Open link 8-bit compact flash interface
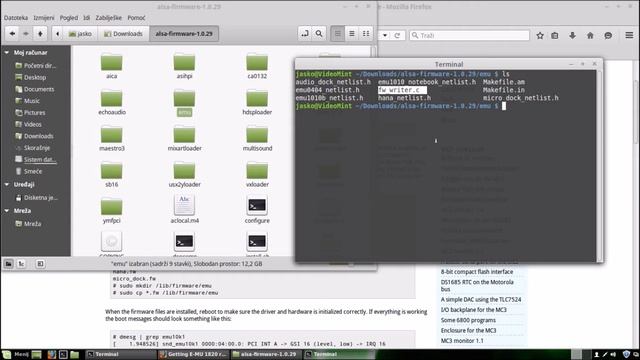This screenshot has height=360, width=640. click(x=477, y=272)
